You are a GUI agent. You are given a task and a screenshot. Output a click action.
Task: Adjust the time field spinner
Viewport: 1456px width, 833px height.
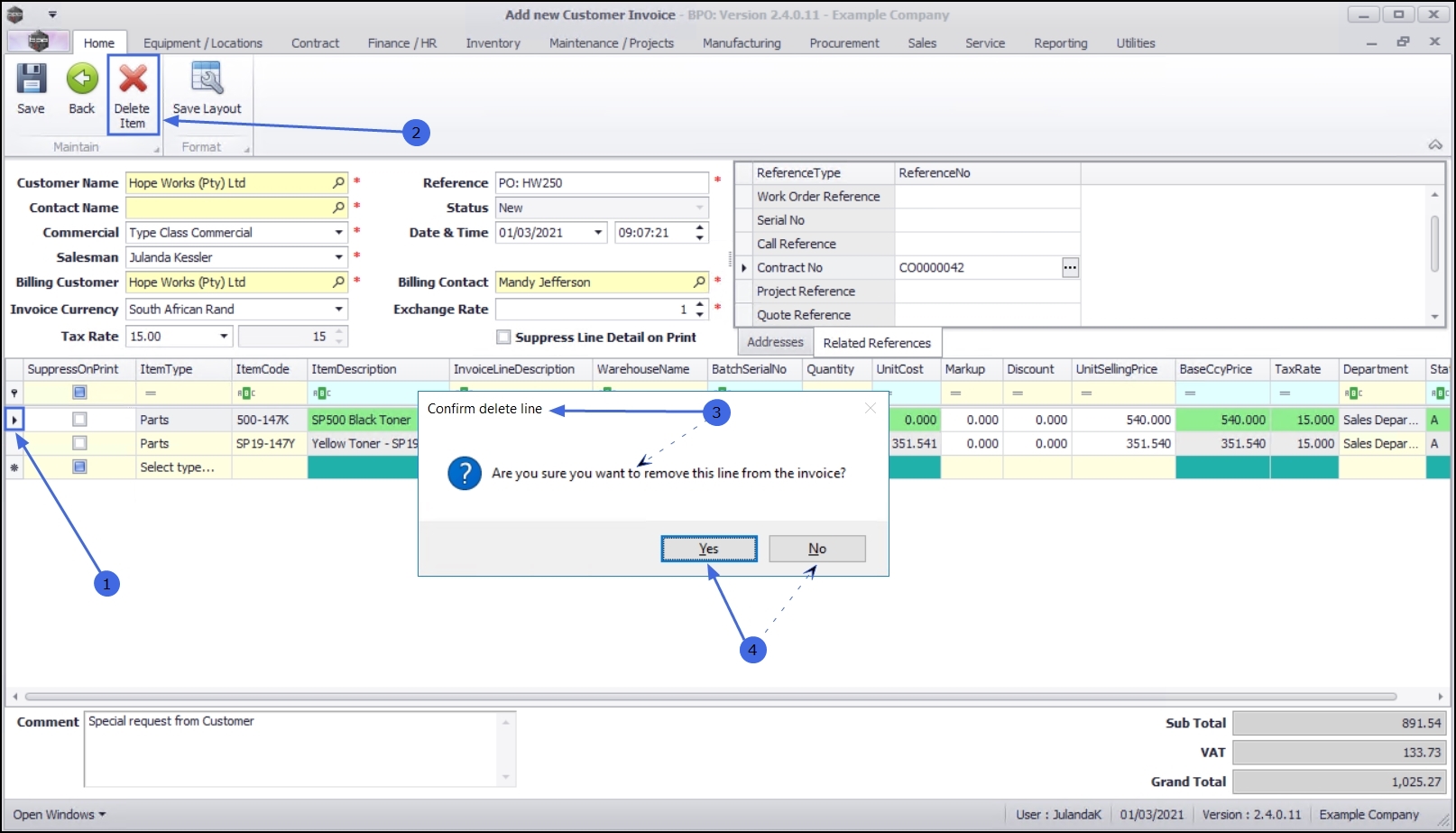700,233
